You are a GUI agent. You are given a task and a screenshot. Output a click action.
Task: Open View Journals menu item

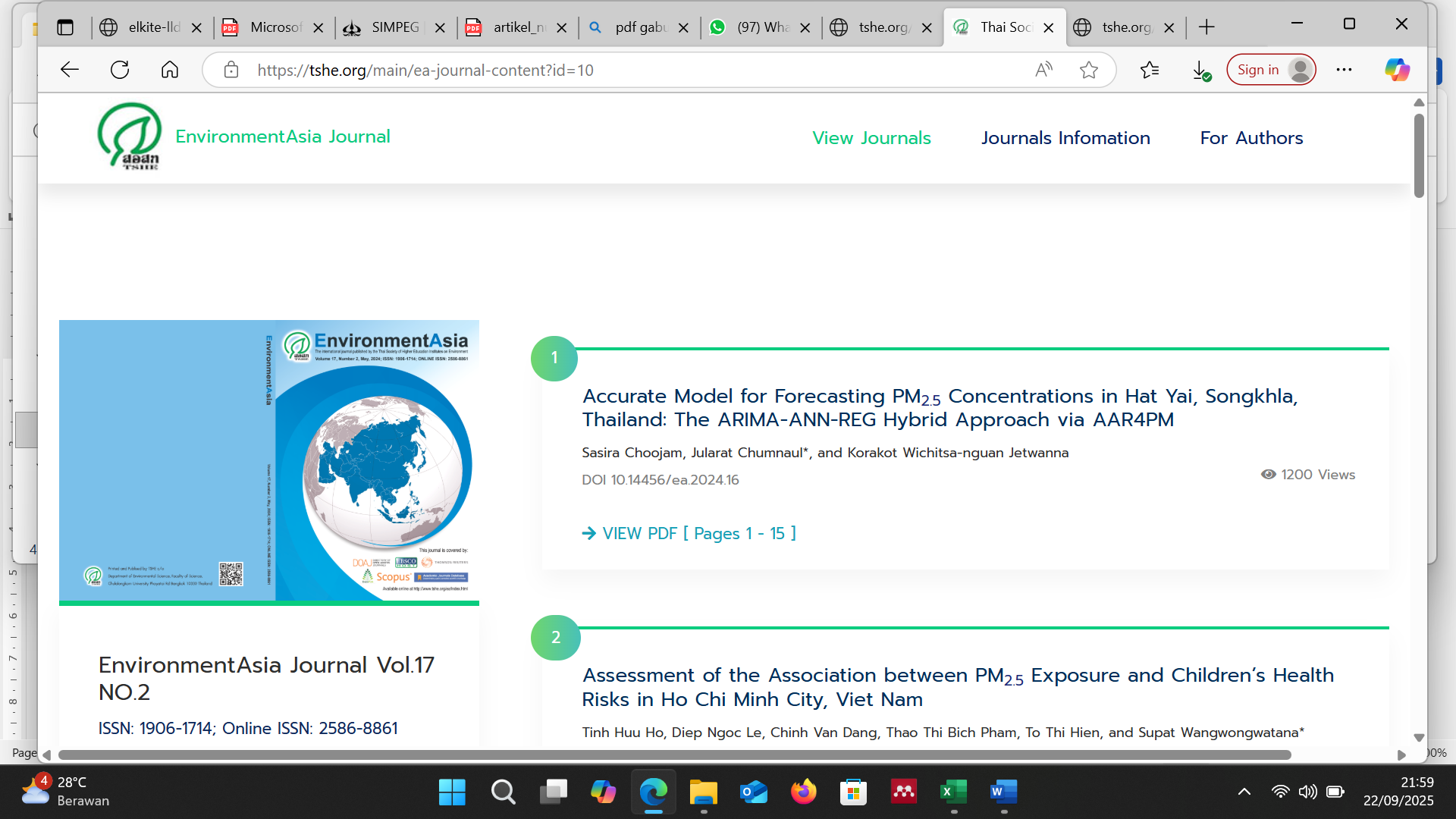click(871, 138)
